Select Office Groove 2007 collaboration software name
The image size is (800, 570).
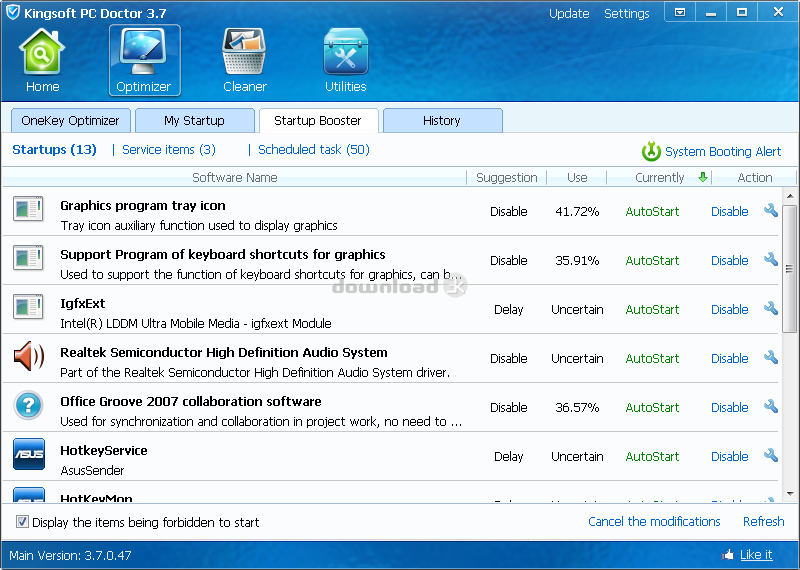[x=191, y=402]
